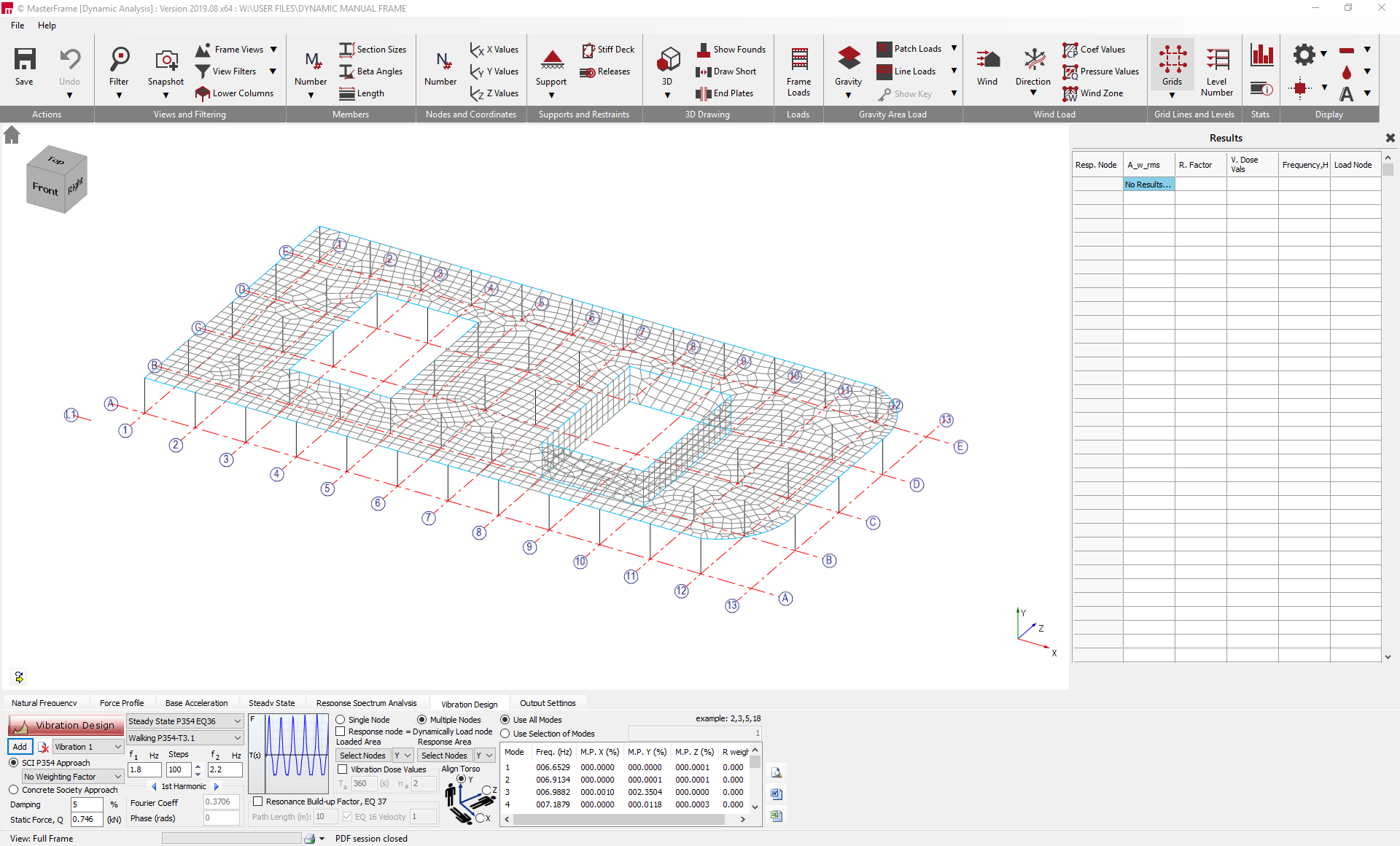Click the Patch Loads tool

(909, 49)
